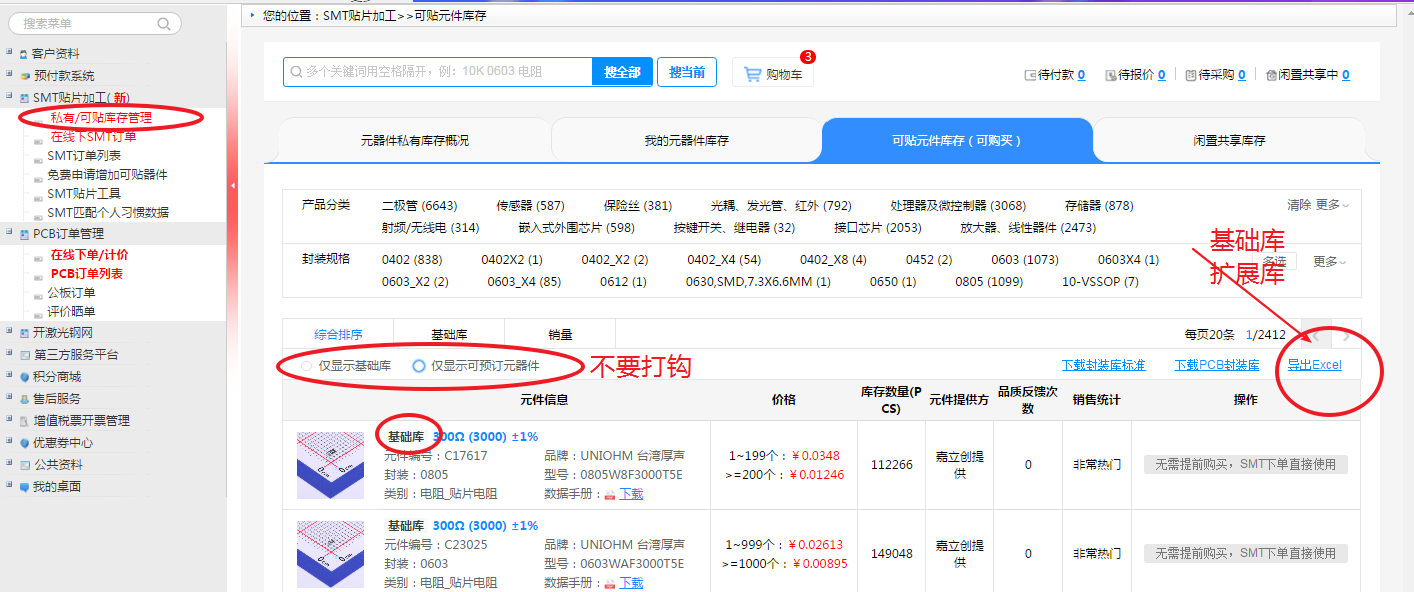
Task: Click the red collapse handle on sidebar divider
Action: click(233, 186)
